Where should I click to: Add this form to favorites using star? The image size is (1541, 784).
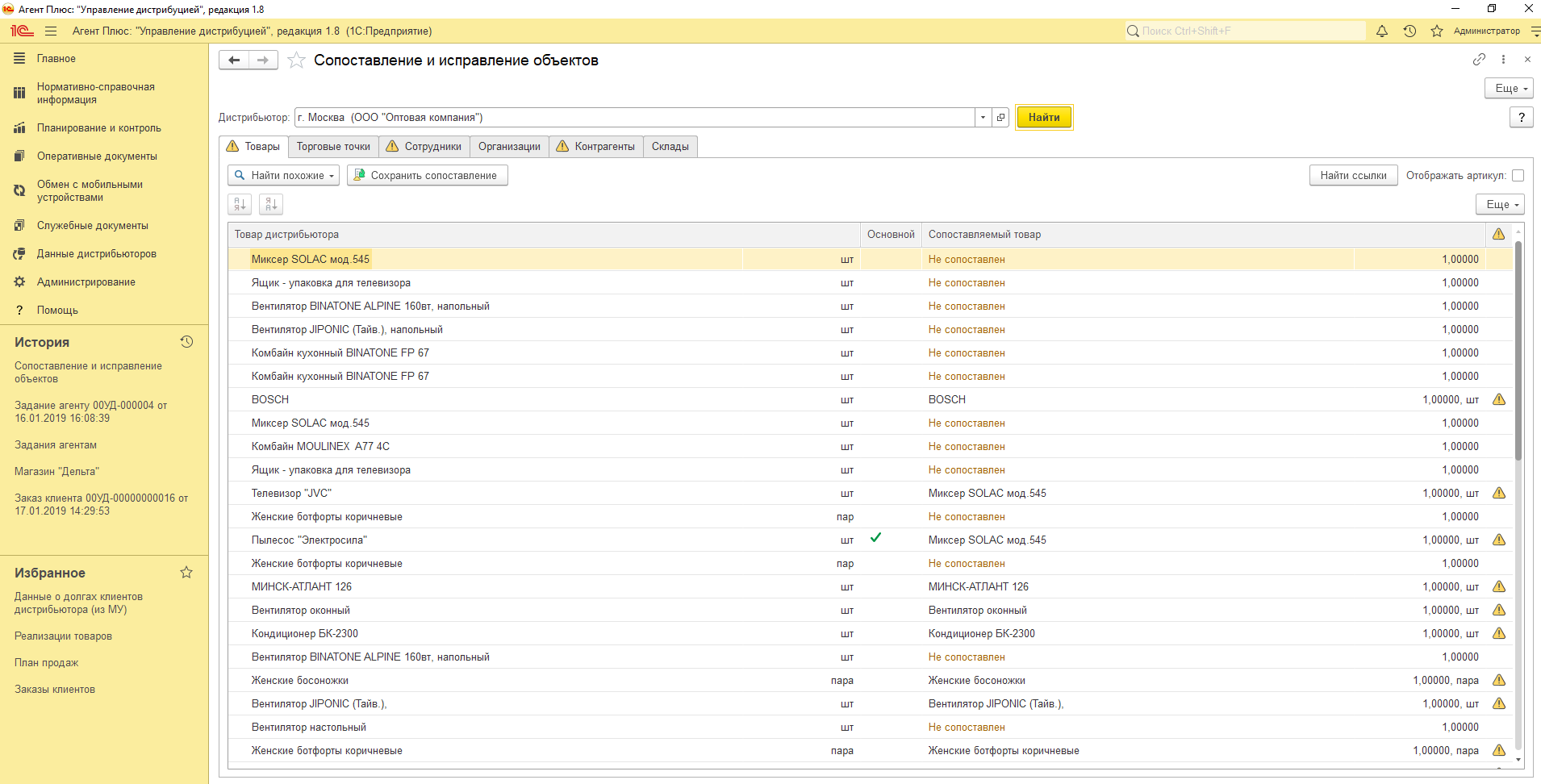pos(296,60)
